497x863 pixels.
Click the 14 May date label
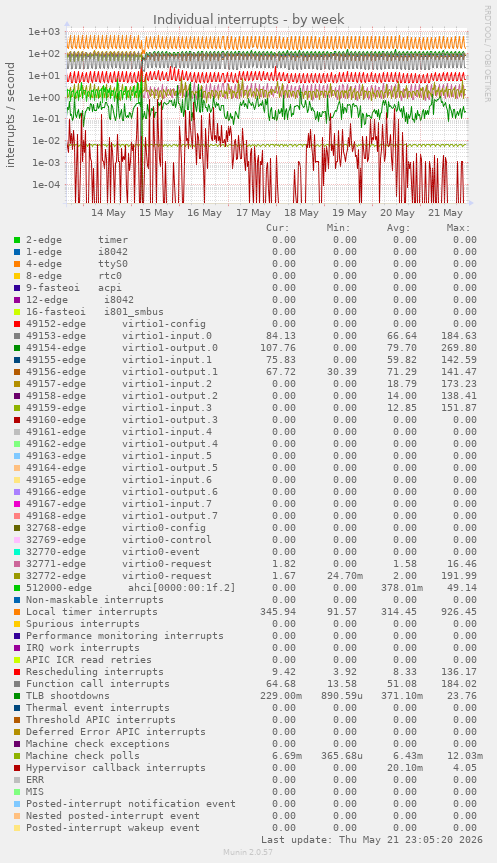click(108, 212)
